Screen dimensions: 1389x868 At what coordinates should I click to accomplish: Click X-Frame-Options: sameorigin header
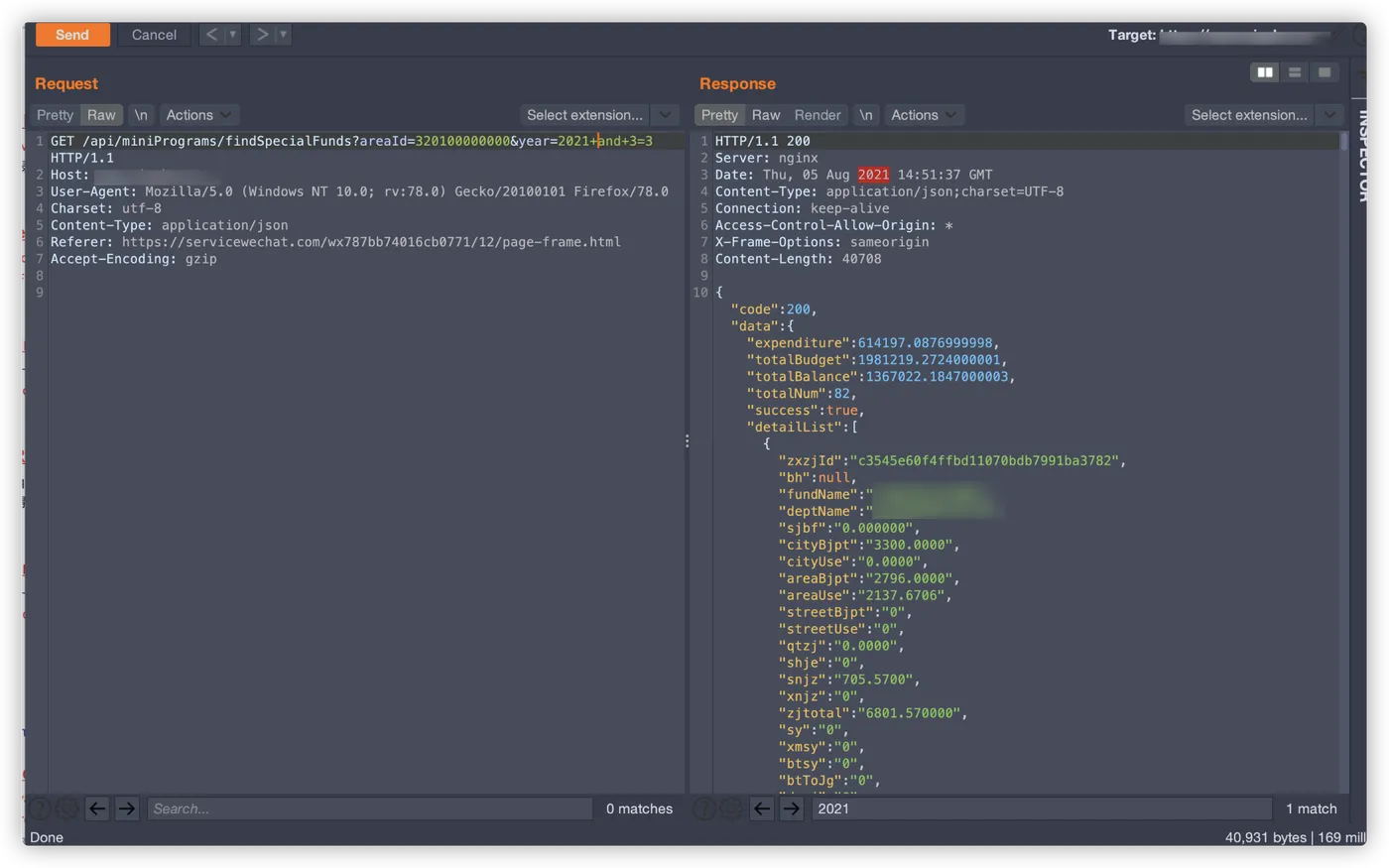821,241
